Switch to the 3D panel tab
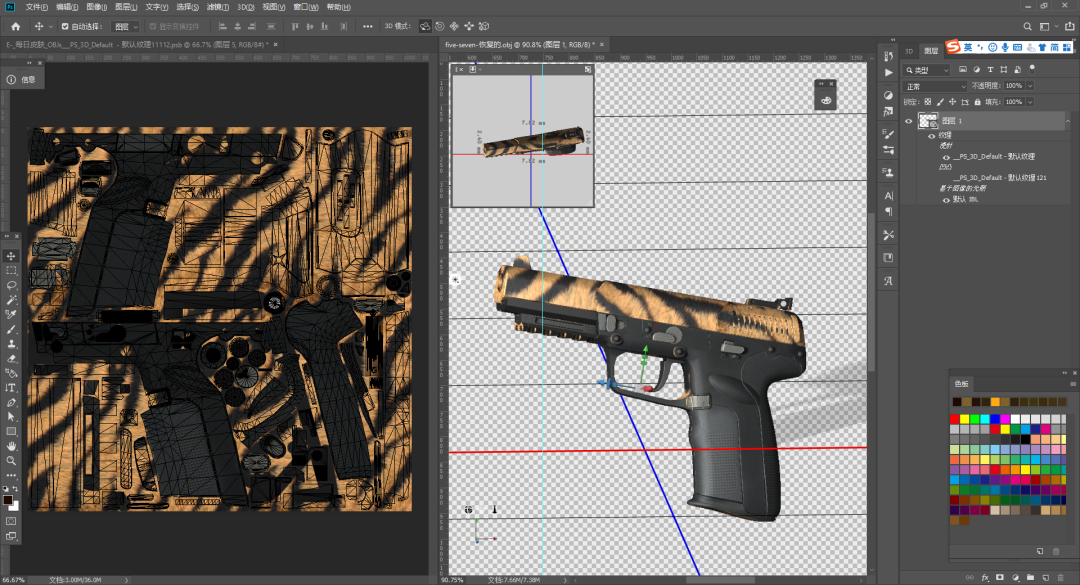 click(910, 50)
